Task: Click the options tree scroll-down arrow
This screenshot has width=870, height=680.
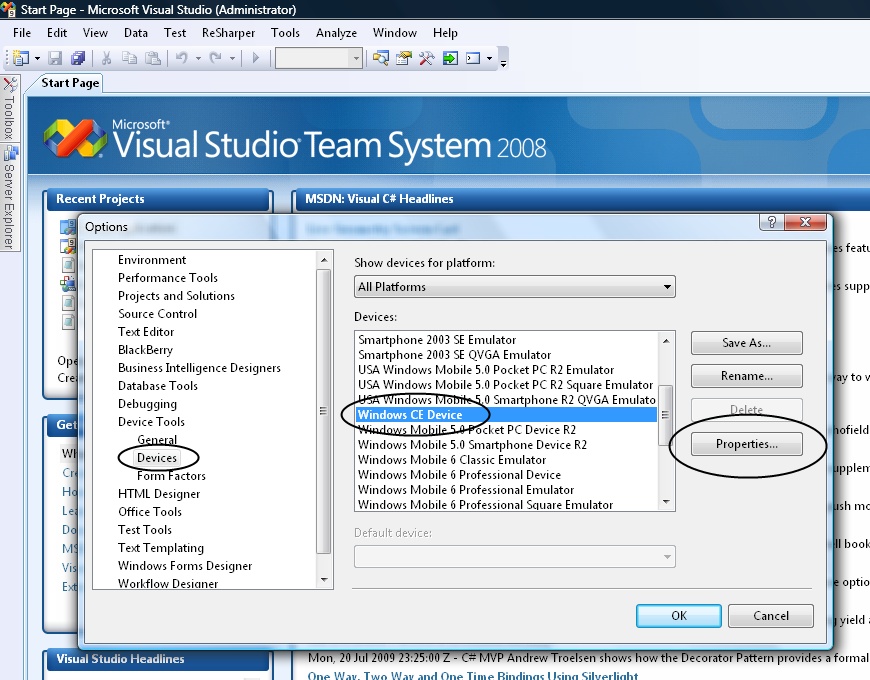Action: click(324, 580)
